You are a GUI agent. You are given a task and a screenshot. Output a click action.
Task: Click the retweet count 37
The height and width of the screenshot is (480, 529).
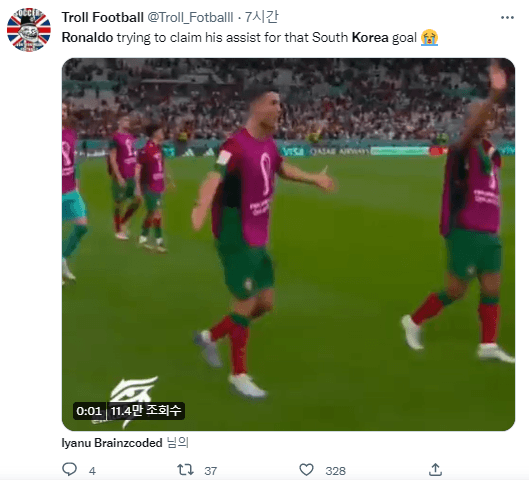coord(211,471)
